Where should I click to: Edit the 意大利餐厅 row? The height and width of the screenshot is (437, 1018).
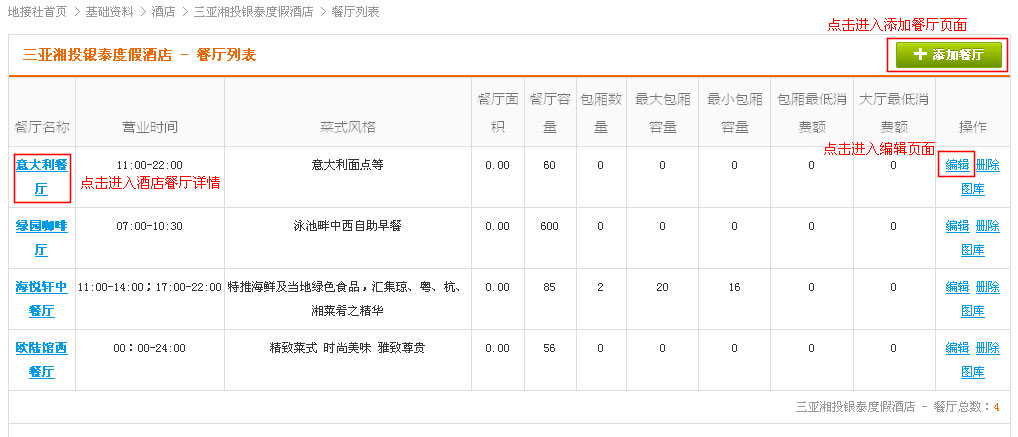957,165
